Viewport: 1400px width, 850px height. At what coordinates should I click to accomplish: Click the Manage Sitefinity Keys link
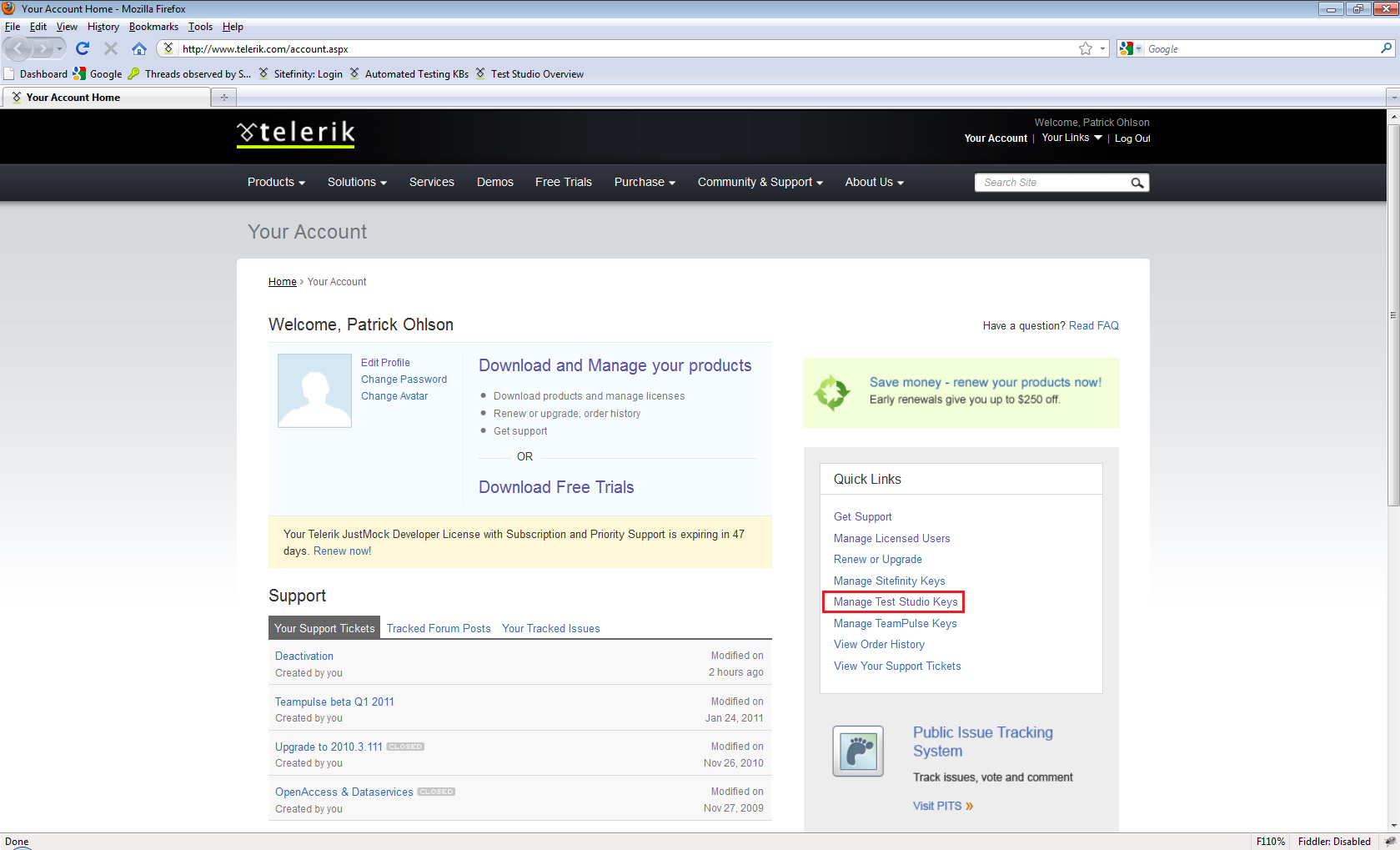tap(890, 581)
